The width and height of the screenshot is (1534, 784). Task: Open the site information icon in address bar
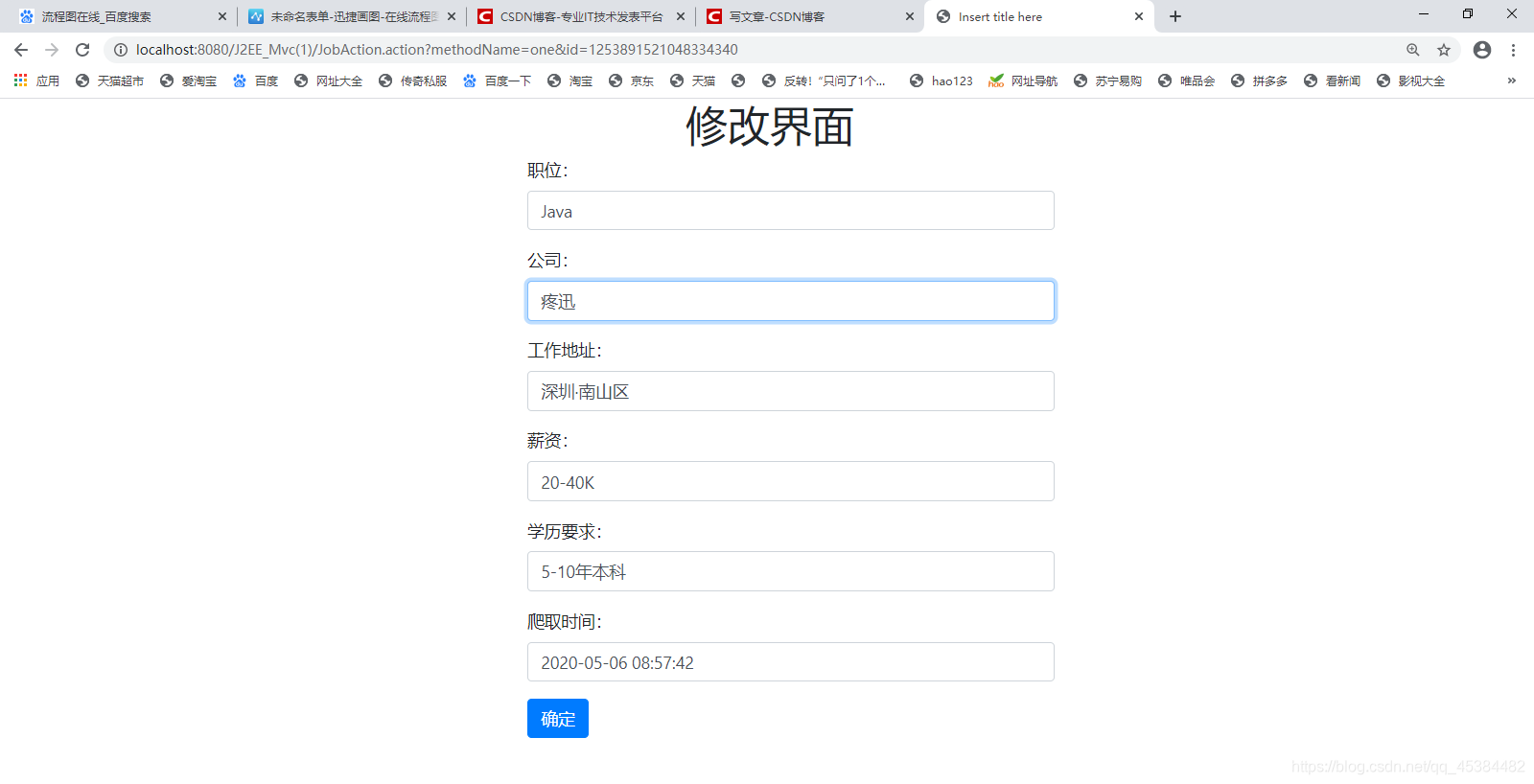[121, 50]
